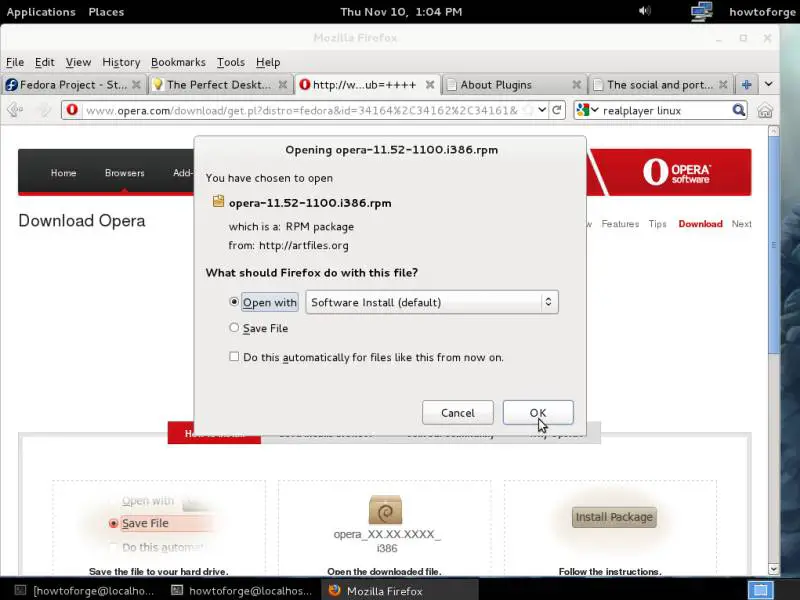Image resolution: width=800 pixels, height=600 pixels.
Task: Close The Perfect Desktop tab
Action: click(x=283, y=85)
